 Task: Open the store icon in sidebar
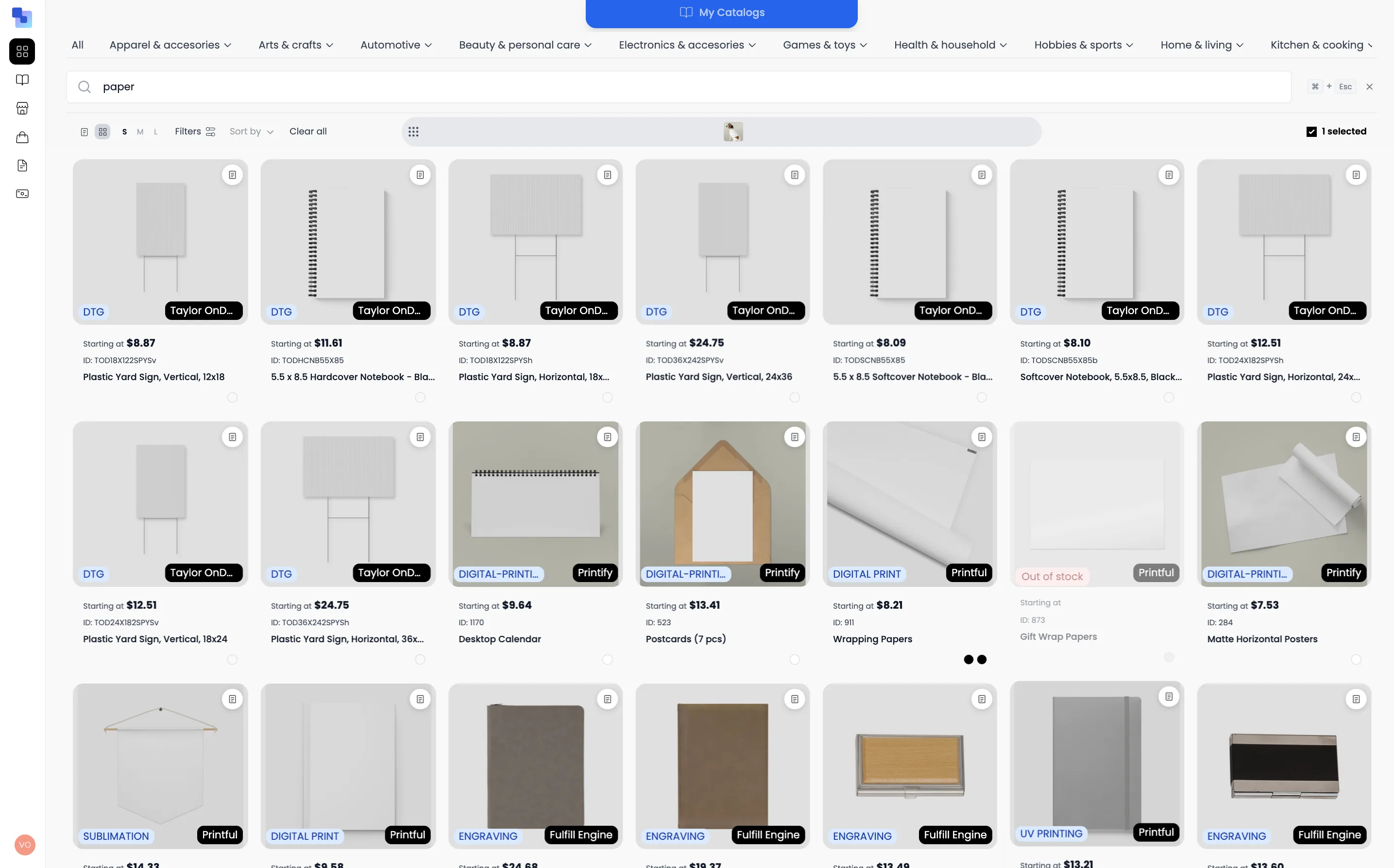click(x=22, y=108)
